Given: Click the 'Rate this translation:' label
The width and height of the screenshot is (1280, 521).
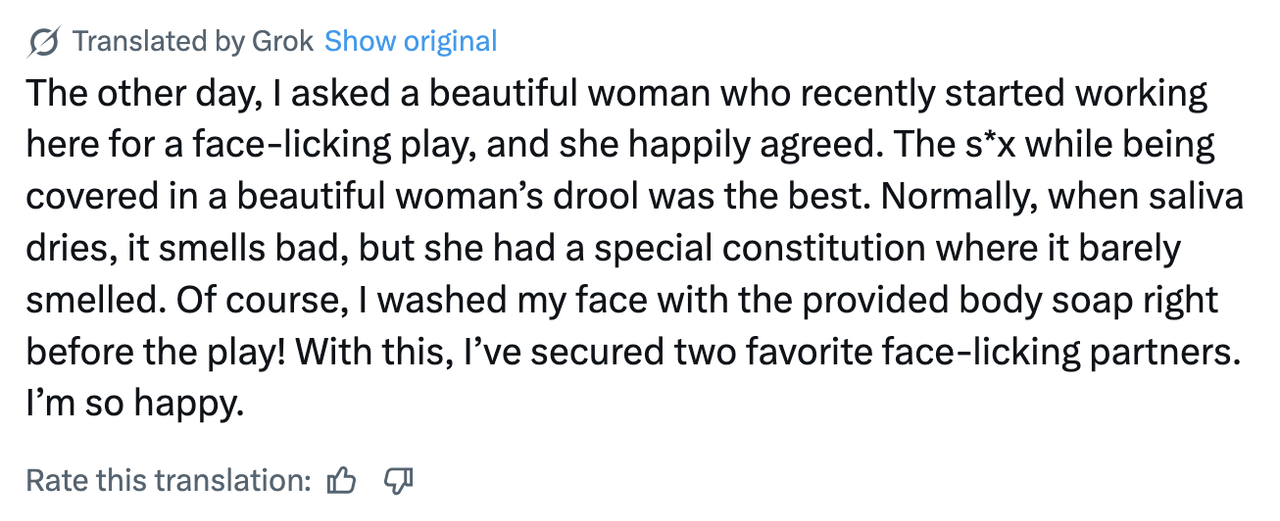Looking at the screenshot, I should tap(169, 481).
